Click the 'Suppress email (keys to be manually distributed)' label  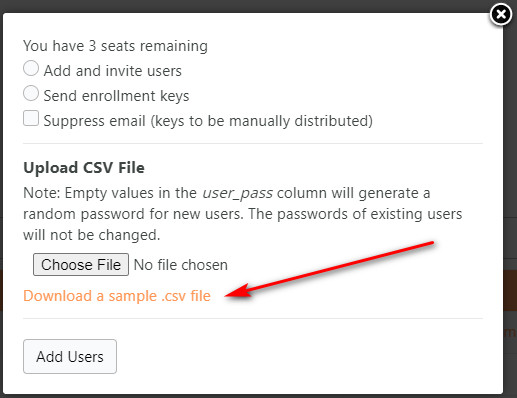208,121
